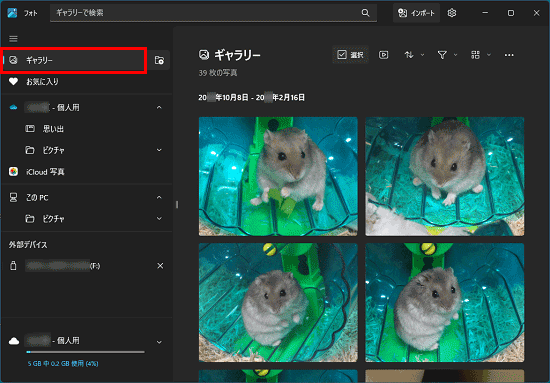Open top-right hamster photo thumbnail
Screen dimensions: 550x383
pyautogui.click(x=444, y=176)
